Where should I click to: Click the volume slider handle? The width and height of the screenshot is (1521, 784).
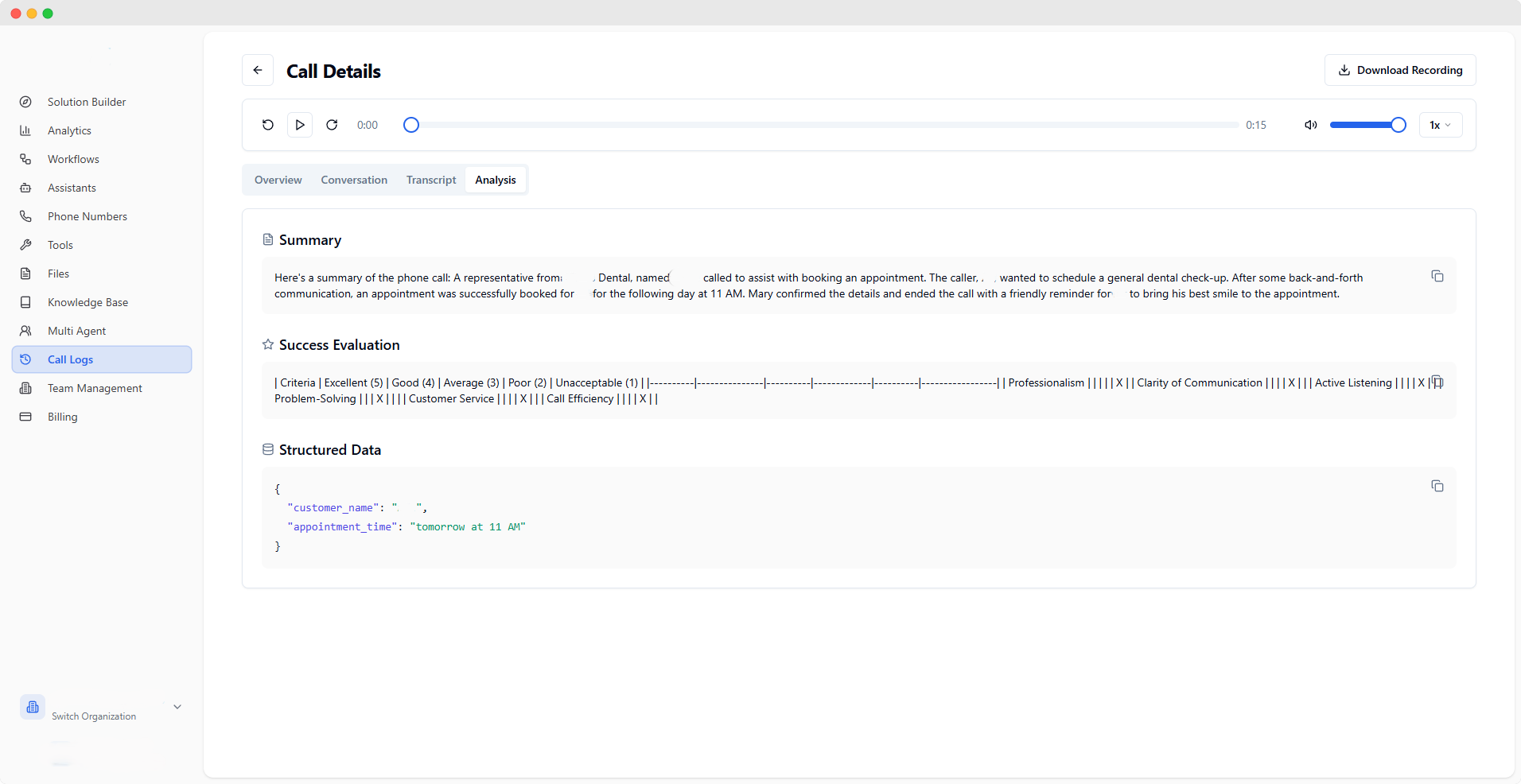tap(1398, 125)
